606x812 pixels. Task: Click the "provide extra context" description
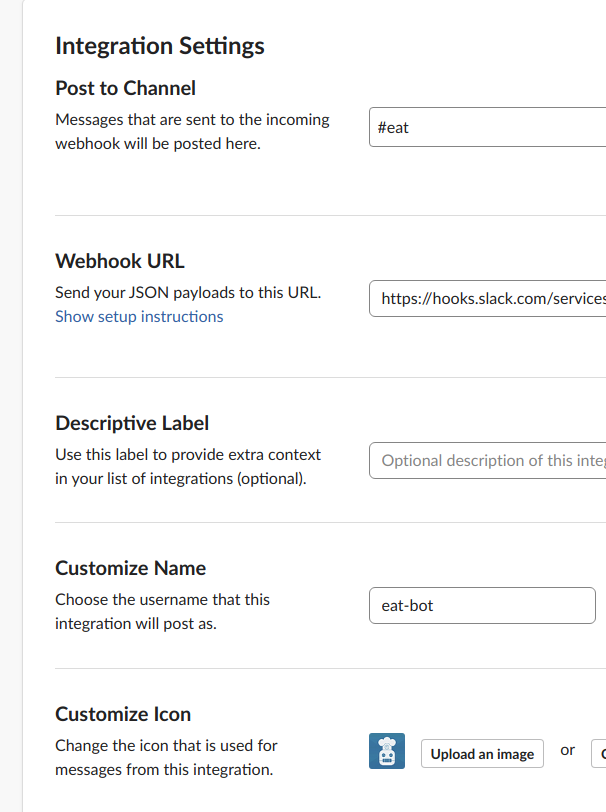[188, 466]
